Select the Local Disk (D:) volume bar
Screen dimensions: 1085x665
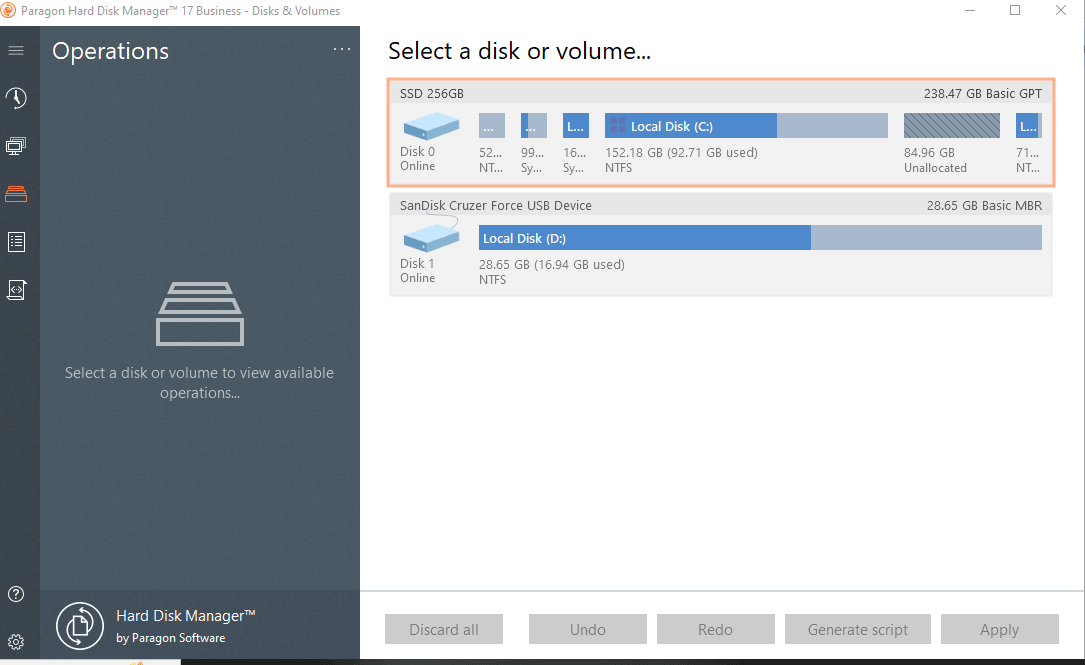pyautogui.click(x=760, y=238)
